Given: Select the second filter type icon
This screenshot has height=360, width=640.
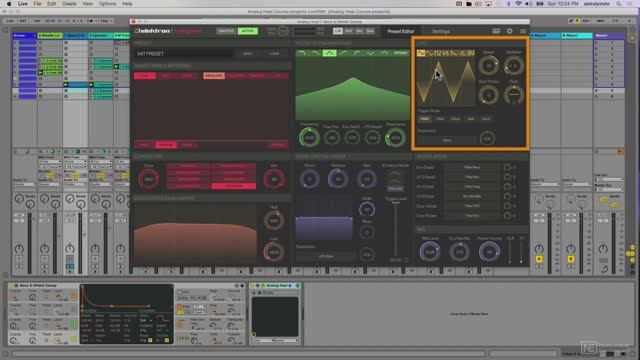Looking at the screenshot, I should (x=316, y=53).
